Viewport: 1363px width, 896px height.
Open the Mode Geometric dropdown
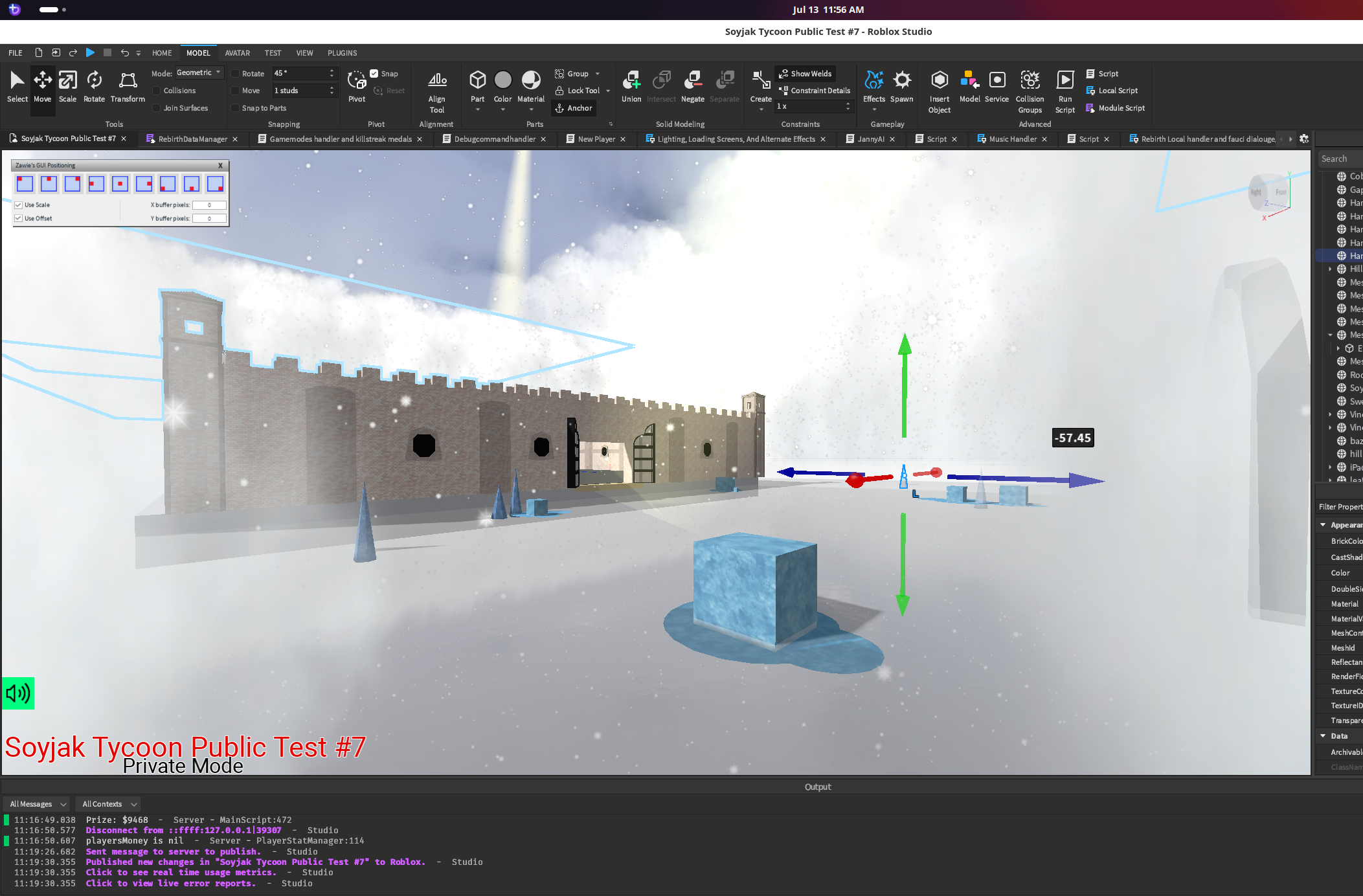199,73
